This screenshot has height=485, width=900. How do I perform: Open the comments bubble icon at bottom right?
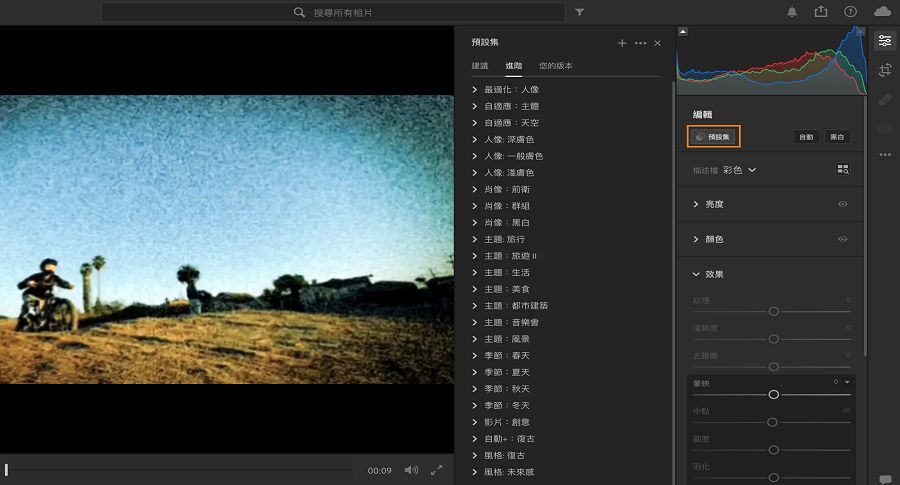(x=885, y=479)
